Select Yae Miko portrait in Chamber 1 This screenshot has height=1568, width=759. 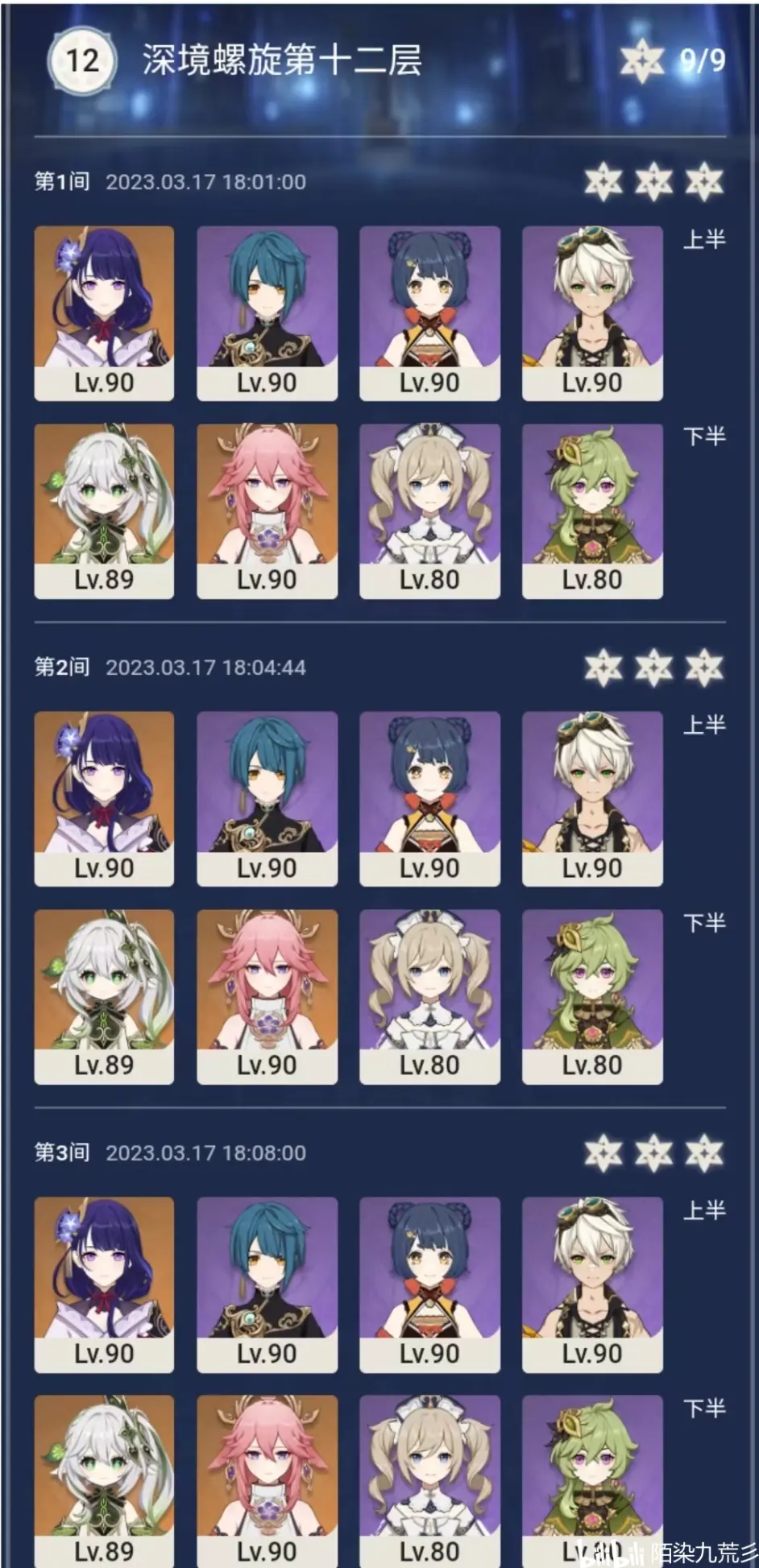coord(267,511)
